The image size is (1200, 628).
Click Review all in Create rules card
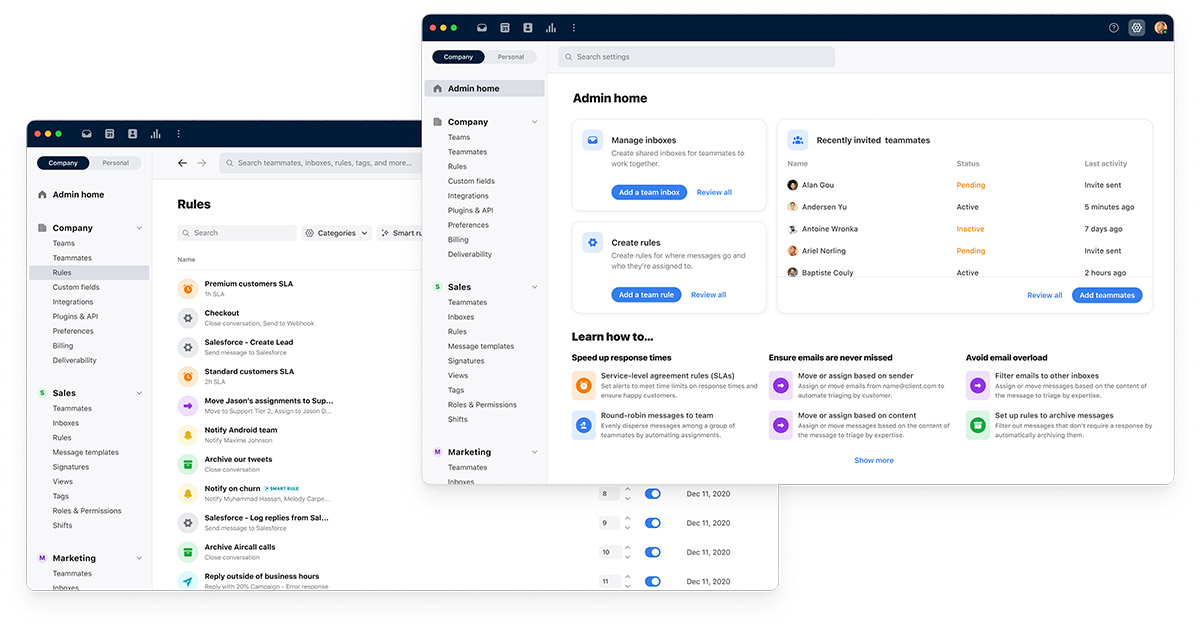click(x=708, y=295)
